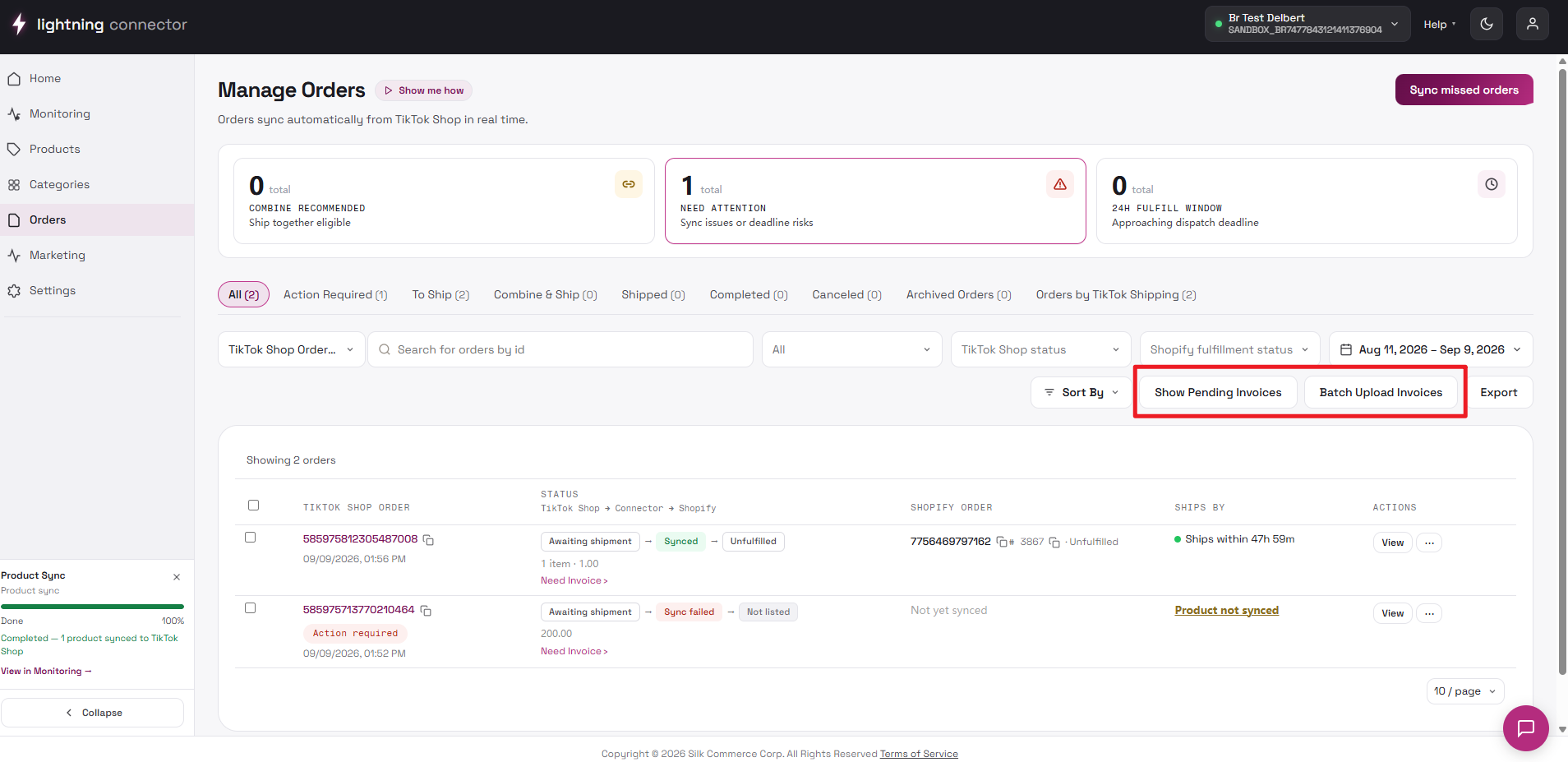Image resolution: width=1568 pixels, height=762 pixels.
Task: Open the user account profile icon
Action: coord(1533,24)
